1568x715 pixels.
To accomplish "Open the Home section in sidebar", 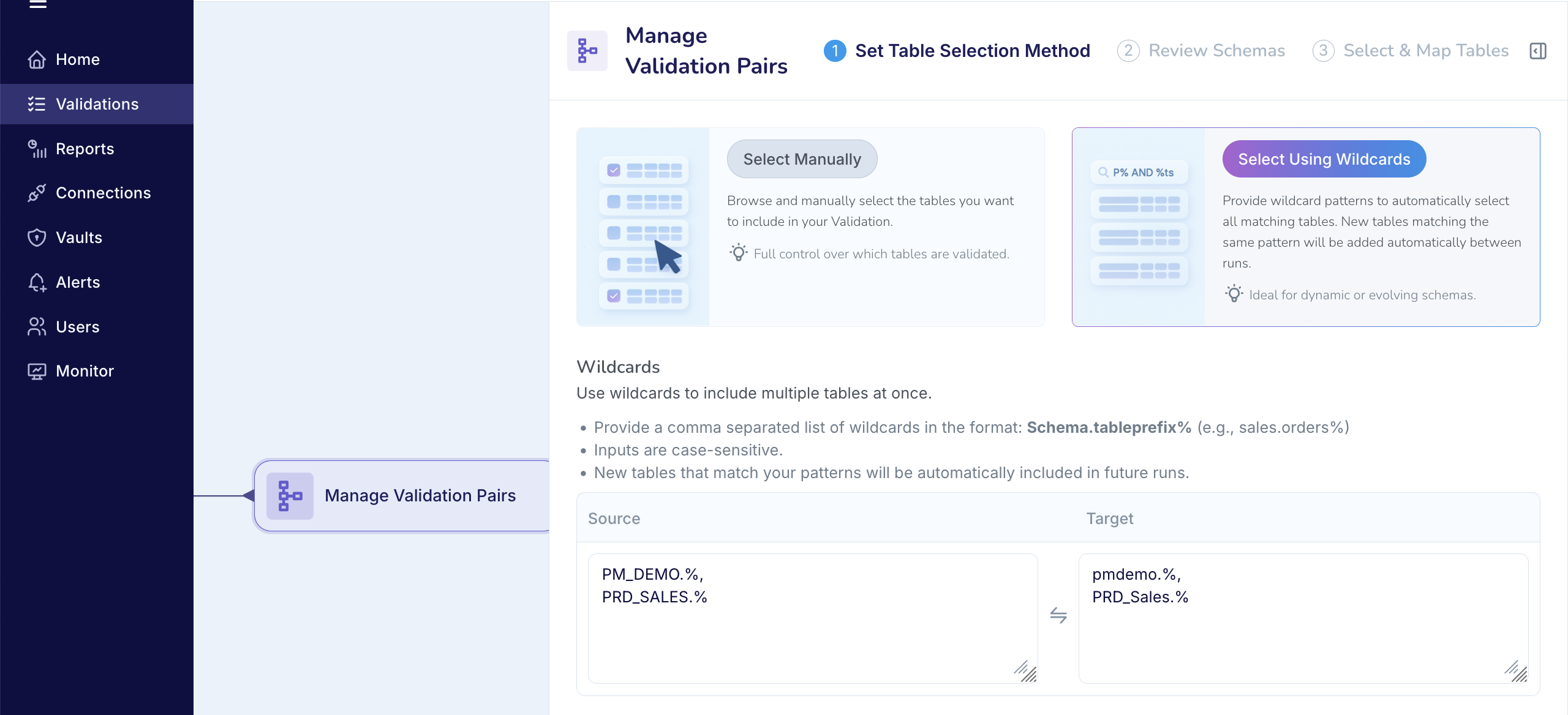I will point(77,59).
